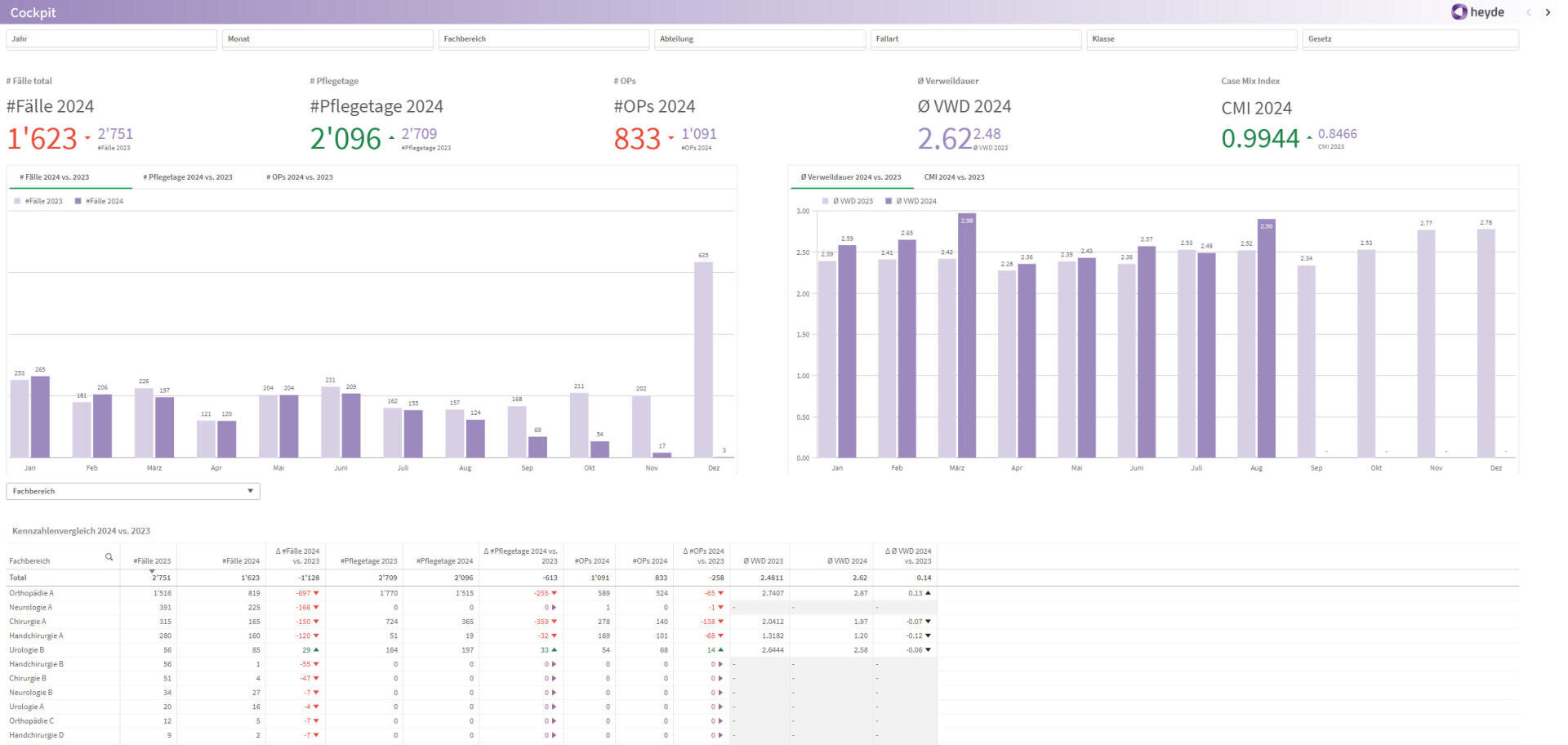Click the Orthopädie A row in table
Viewport: 1568px width, 745px height.
click(x=32, y=593)
